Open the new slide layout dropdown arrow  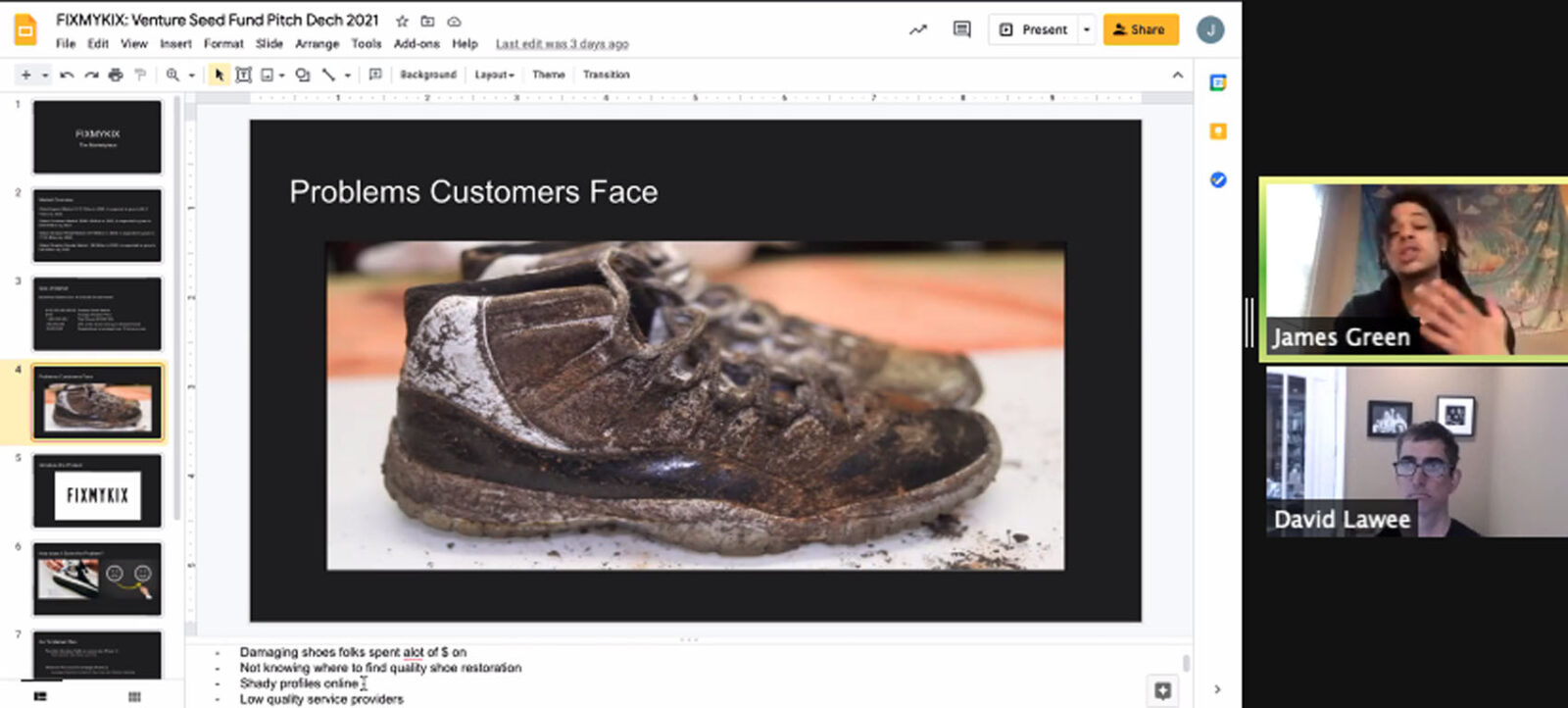(x=45, y=76)
